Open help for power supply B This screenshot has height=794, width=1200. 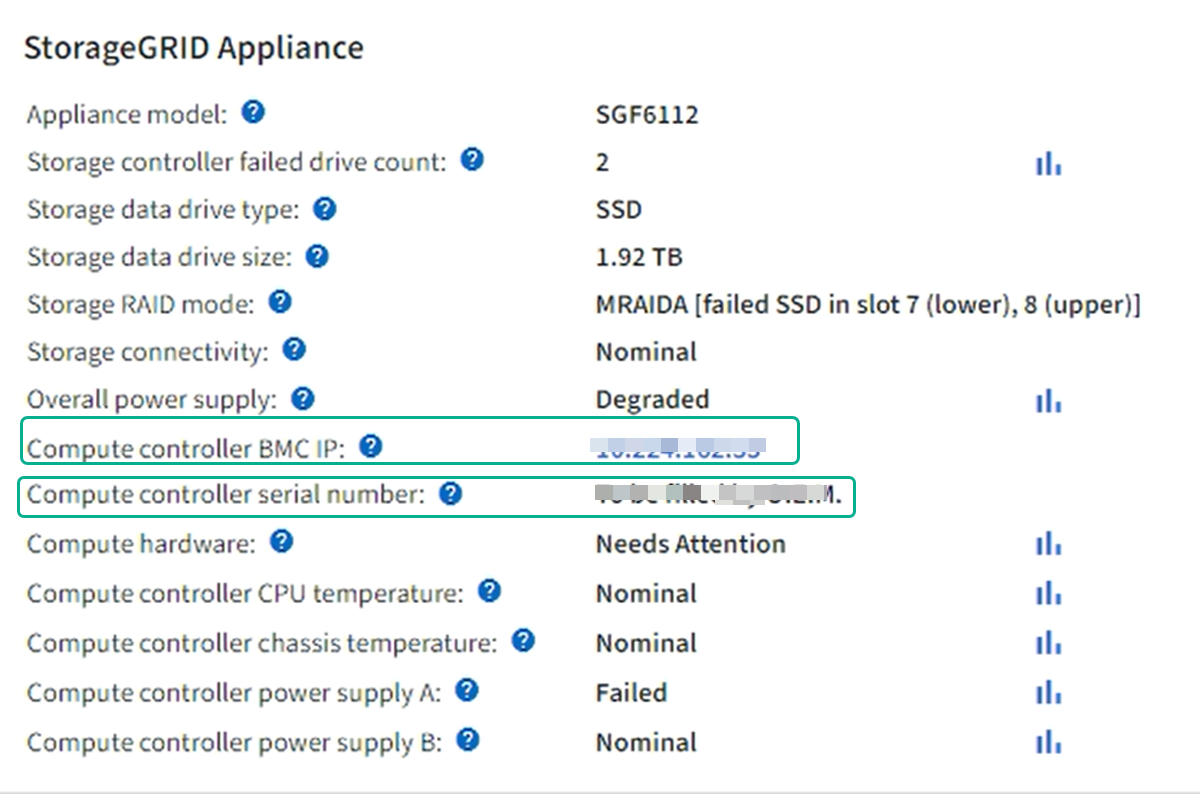pyautogui.click(x=467, y=740)
